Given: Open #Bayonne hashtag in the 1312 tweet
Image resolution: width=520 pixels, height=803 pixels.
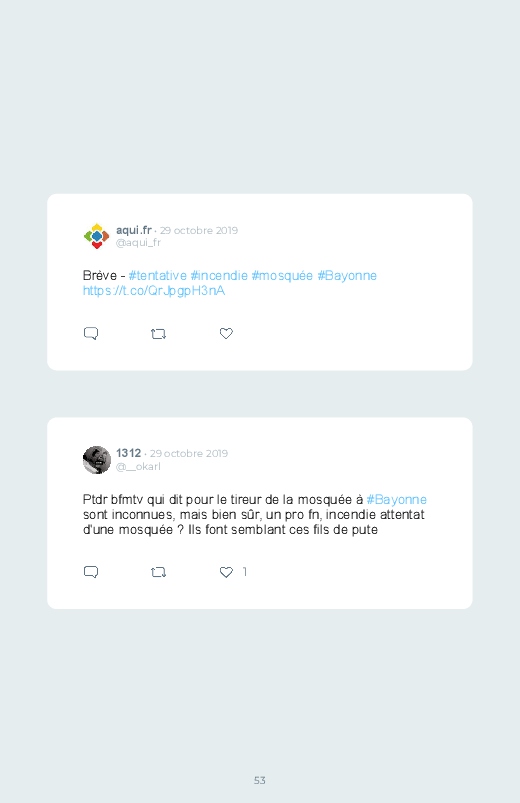Looking at the screenshot, I should point(397,499).
